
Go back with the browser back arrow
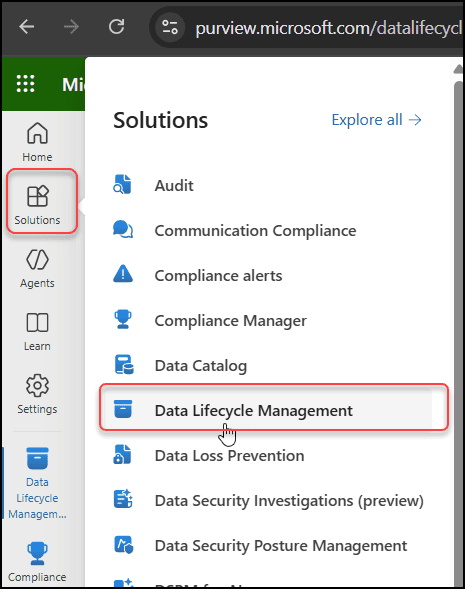(x=27, y=27)
